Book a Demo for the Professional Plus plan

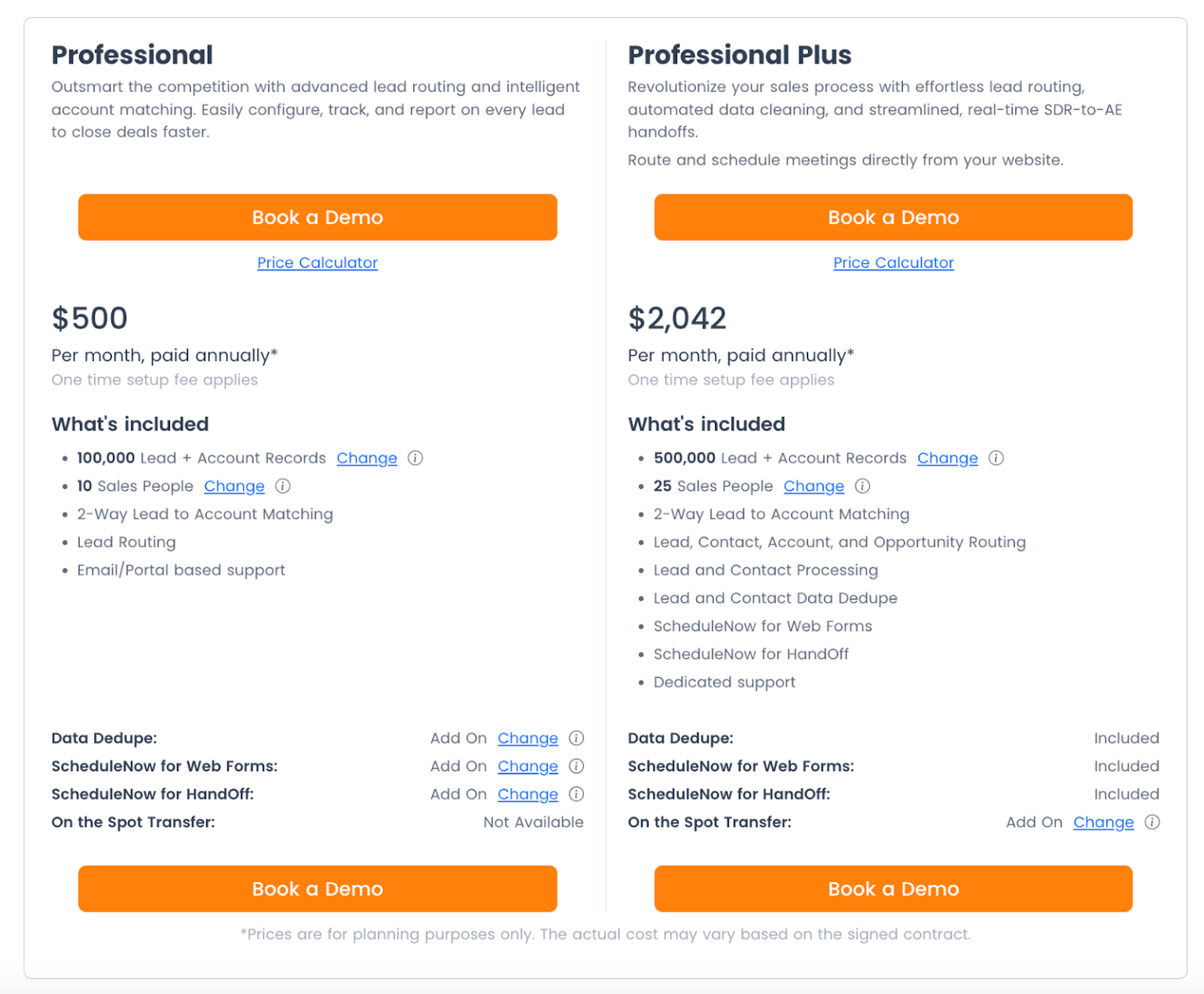(893, 217)
